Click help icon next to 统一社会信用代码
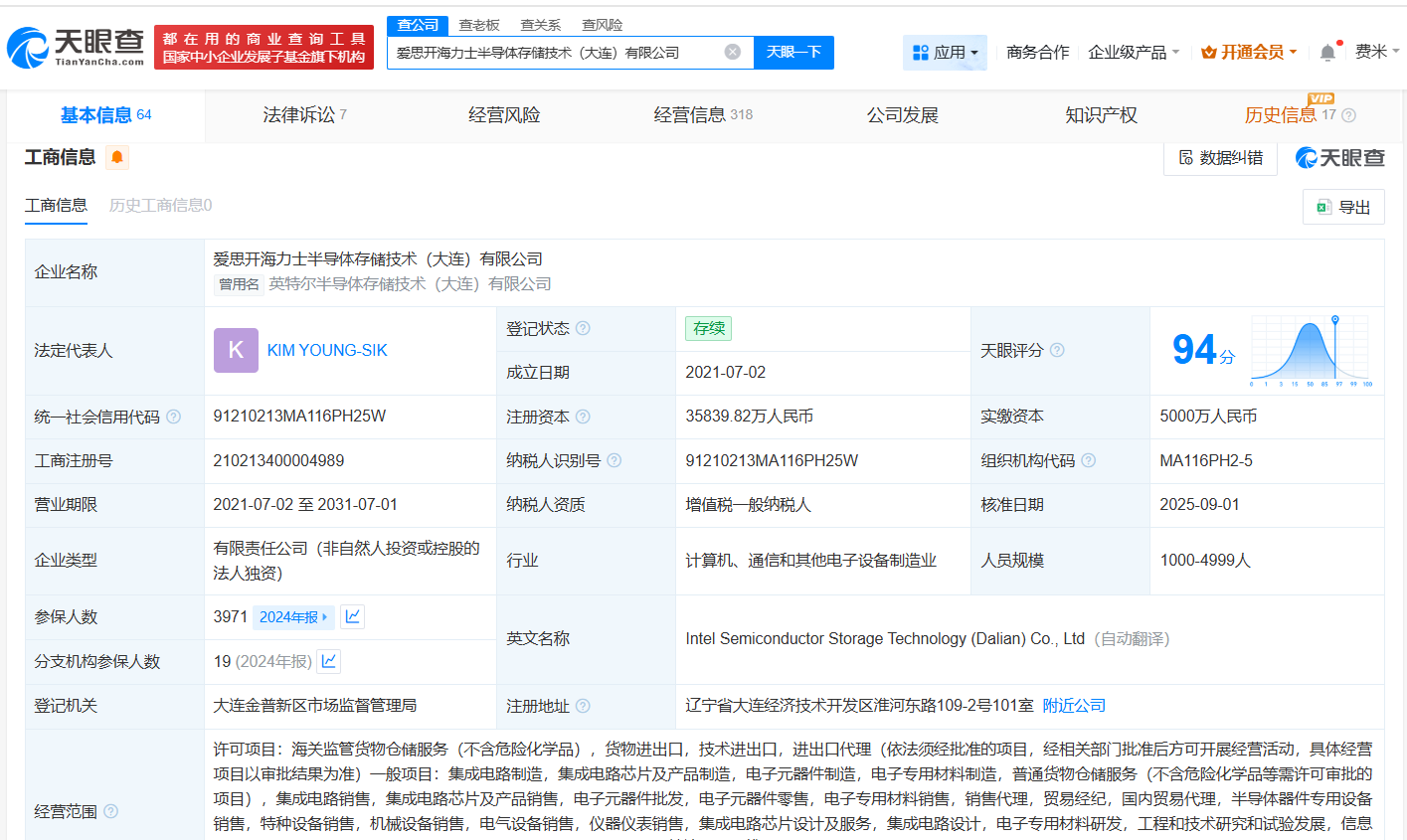The width and height of the screenshot is (1407, 840). (174, 417)
